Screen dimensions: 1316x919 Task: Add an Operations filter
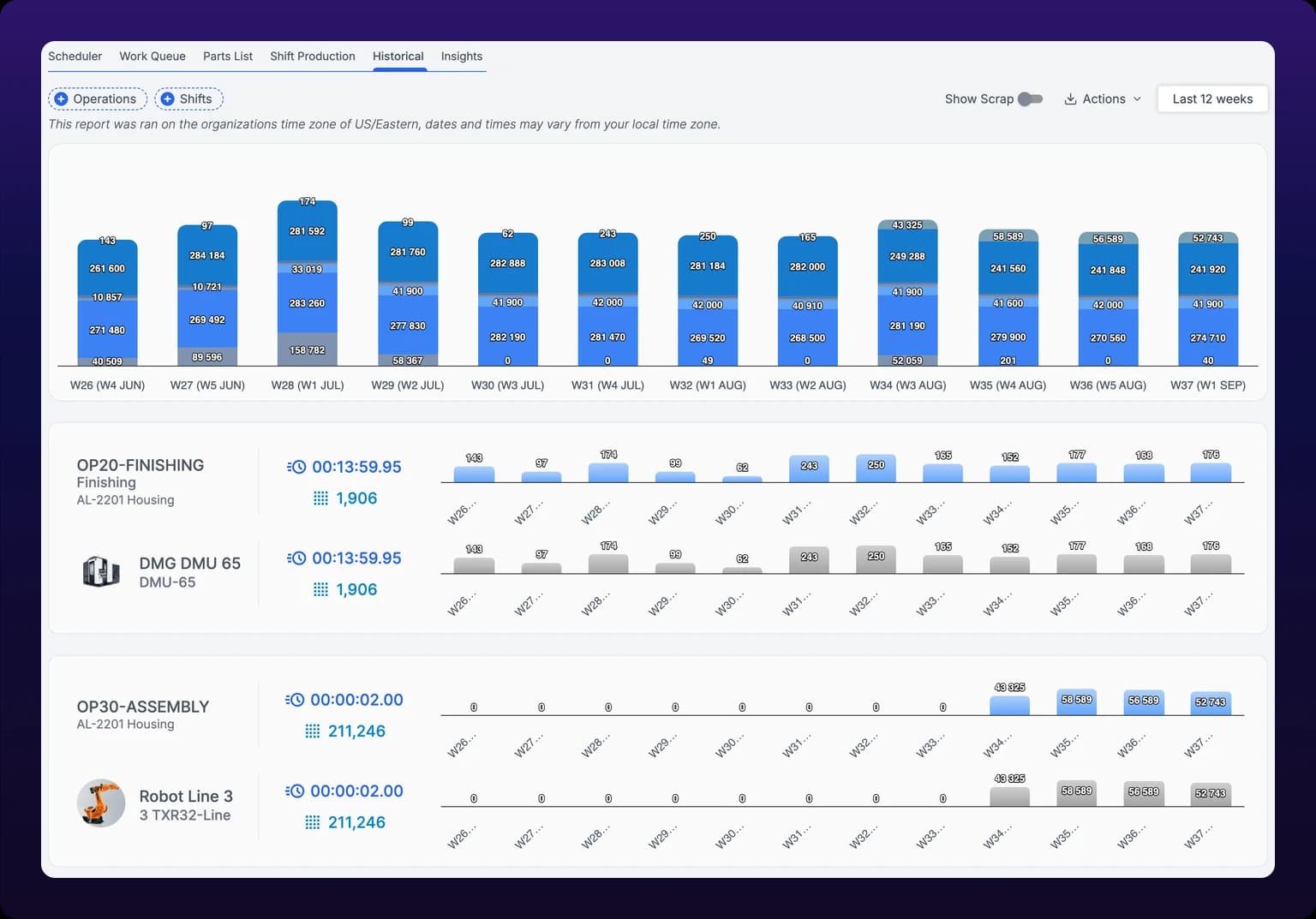tap(98, 99)
